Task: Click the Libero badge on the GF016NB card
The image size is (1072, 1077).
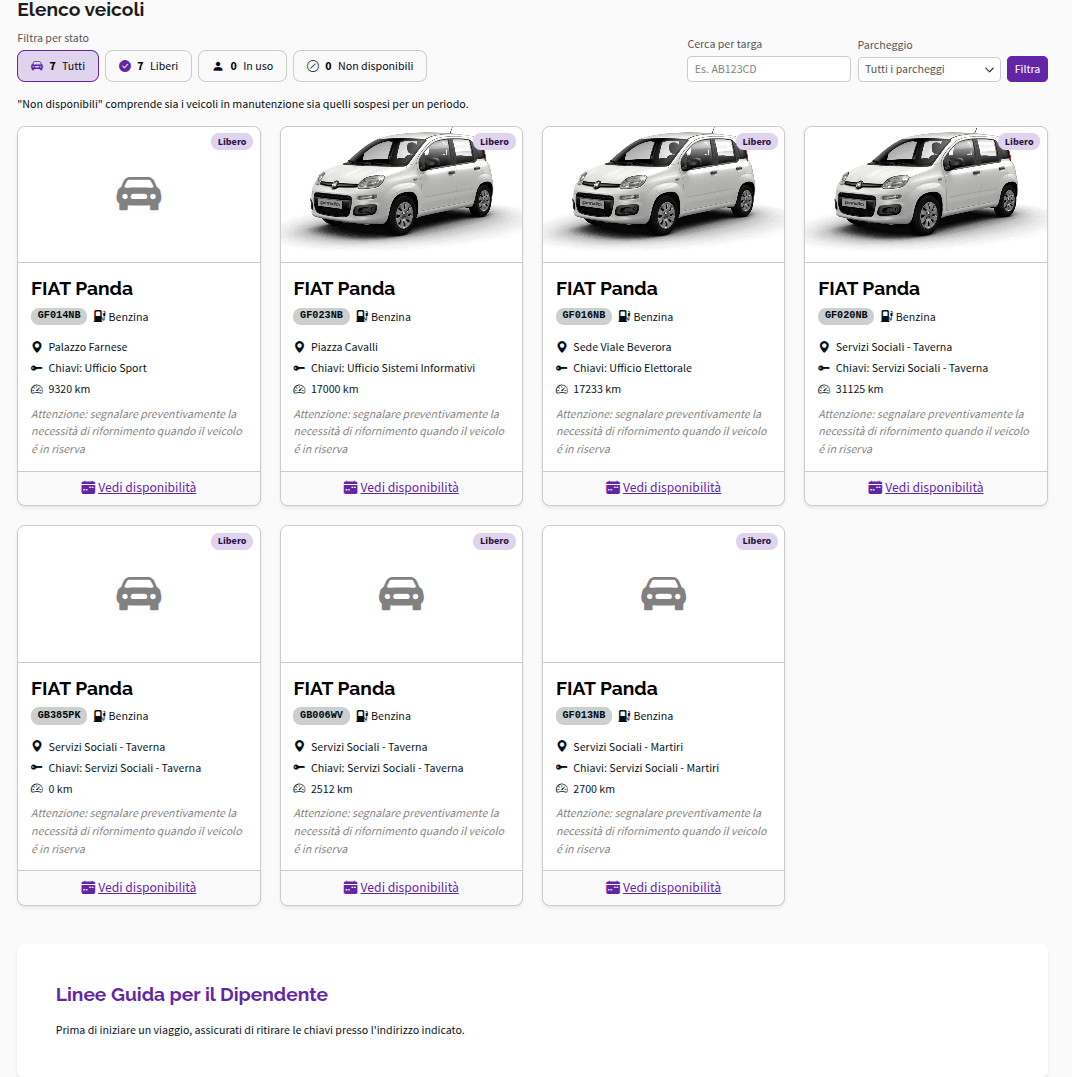Action: (x=756, y=141)
